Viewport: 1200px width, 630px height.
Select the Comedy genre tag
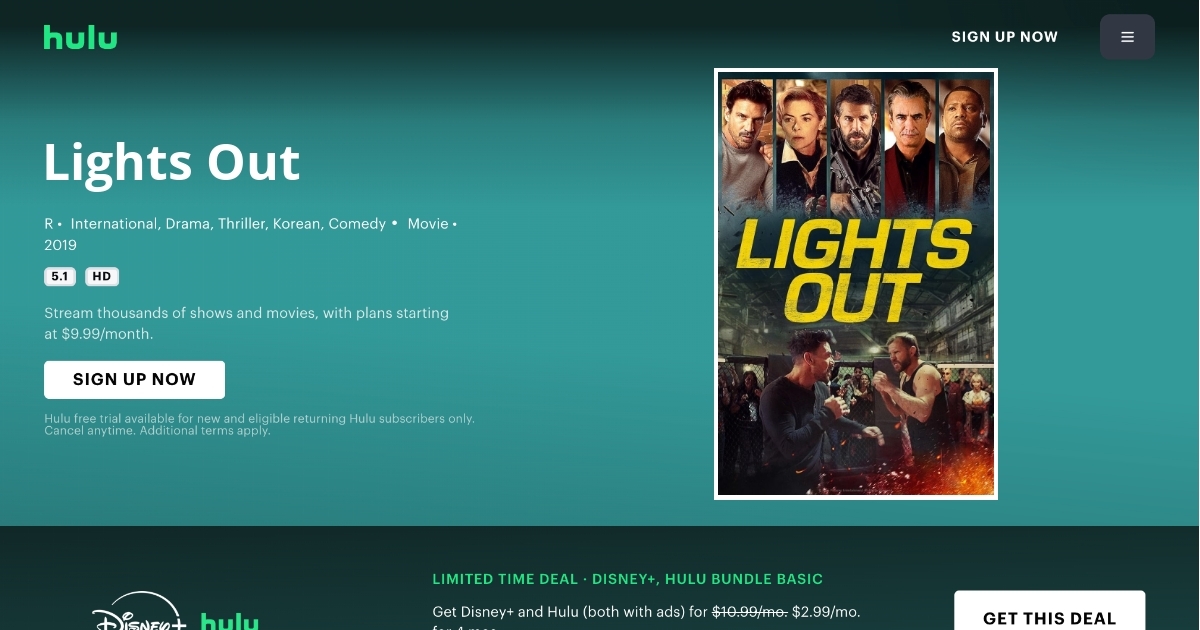click(x=357, y=224)
